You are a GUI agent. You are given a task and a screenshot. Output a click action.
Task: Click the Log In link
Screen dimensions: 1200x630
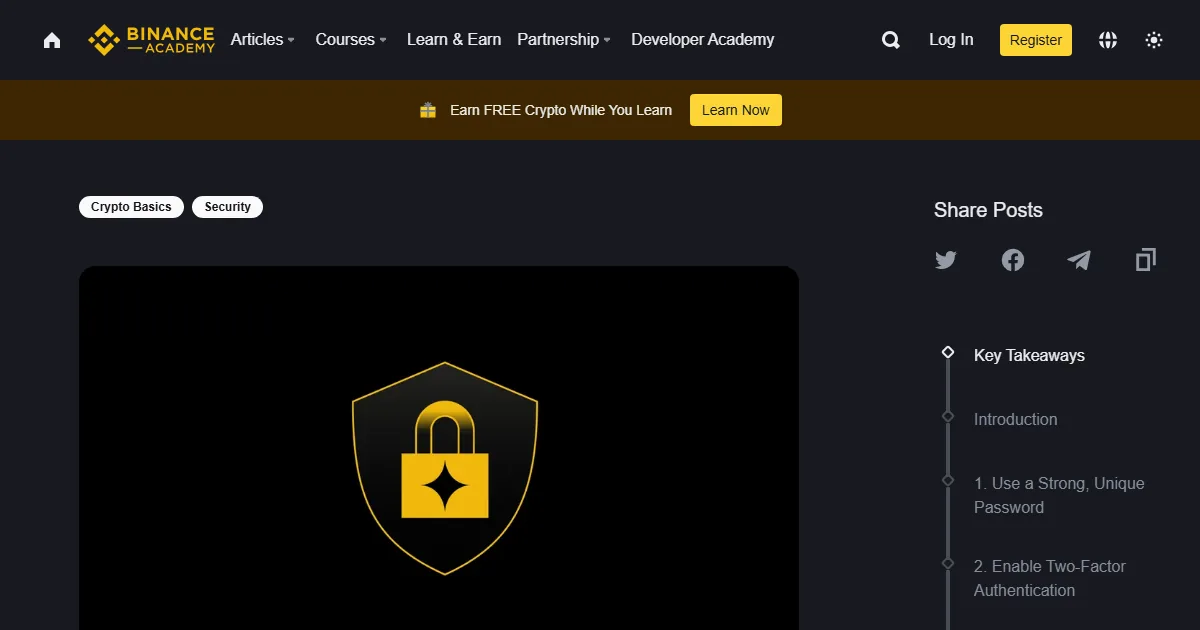[x=951, y=40]
